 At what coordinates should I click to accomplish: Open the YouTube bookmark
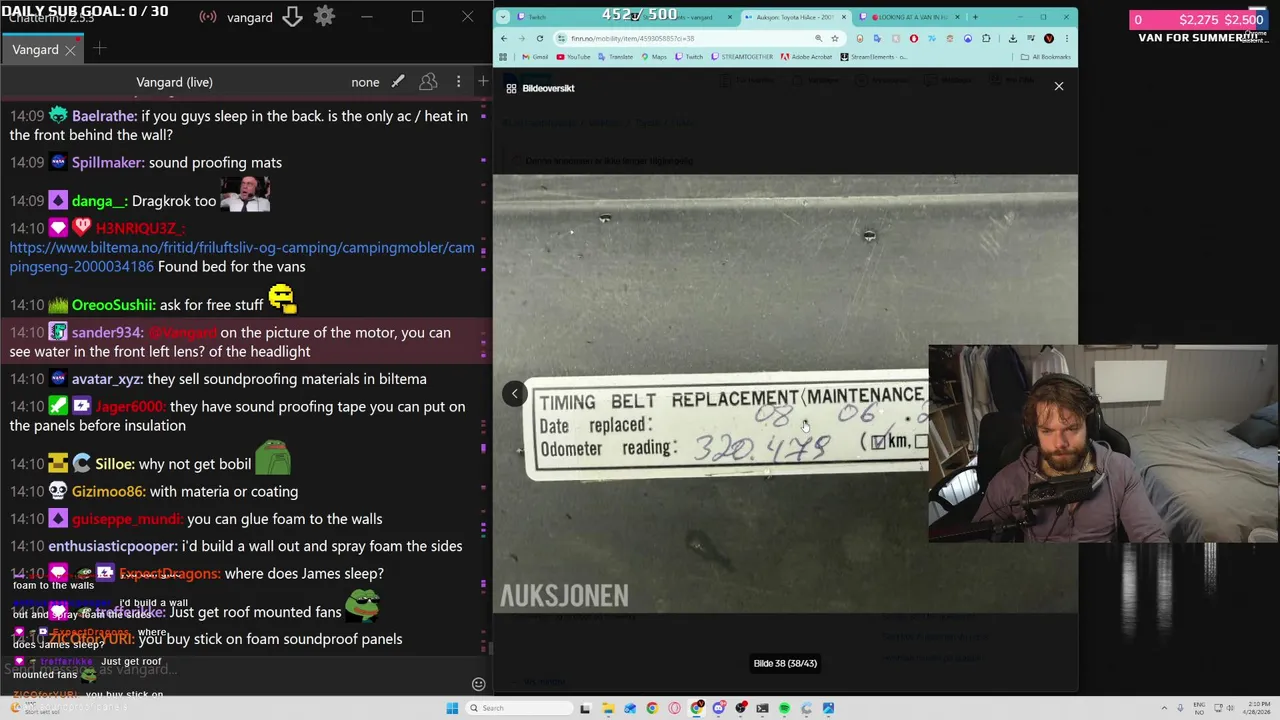573,57
